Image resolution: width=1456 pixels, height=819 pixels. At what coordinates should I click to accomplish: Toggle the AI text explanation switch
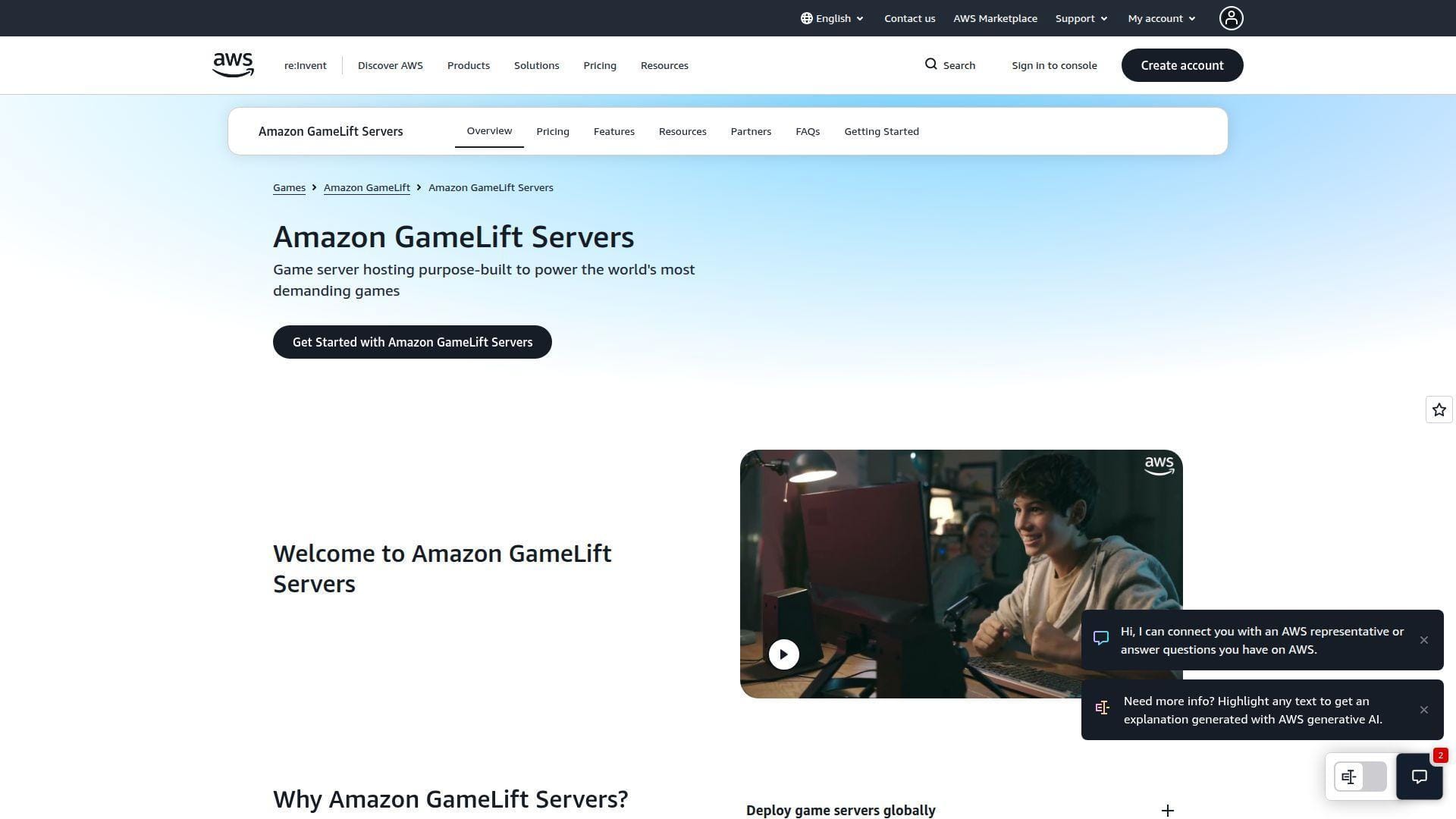1360,777
